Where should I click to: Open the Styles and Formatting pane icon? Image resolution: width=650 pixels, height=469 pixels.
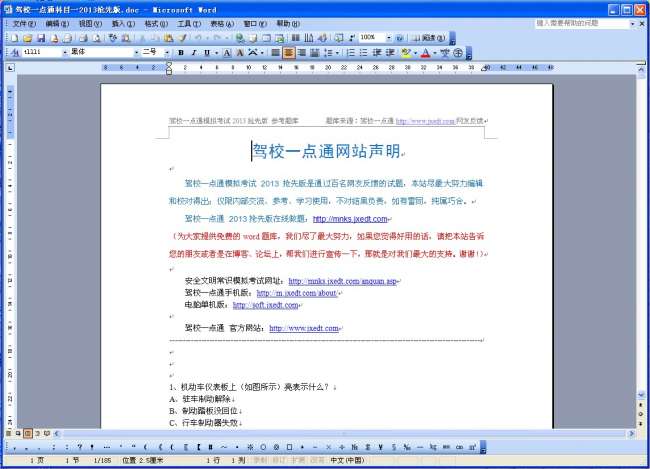15,52
